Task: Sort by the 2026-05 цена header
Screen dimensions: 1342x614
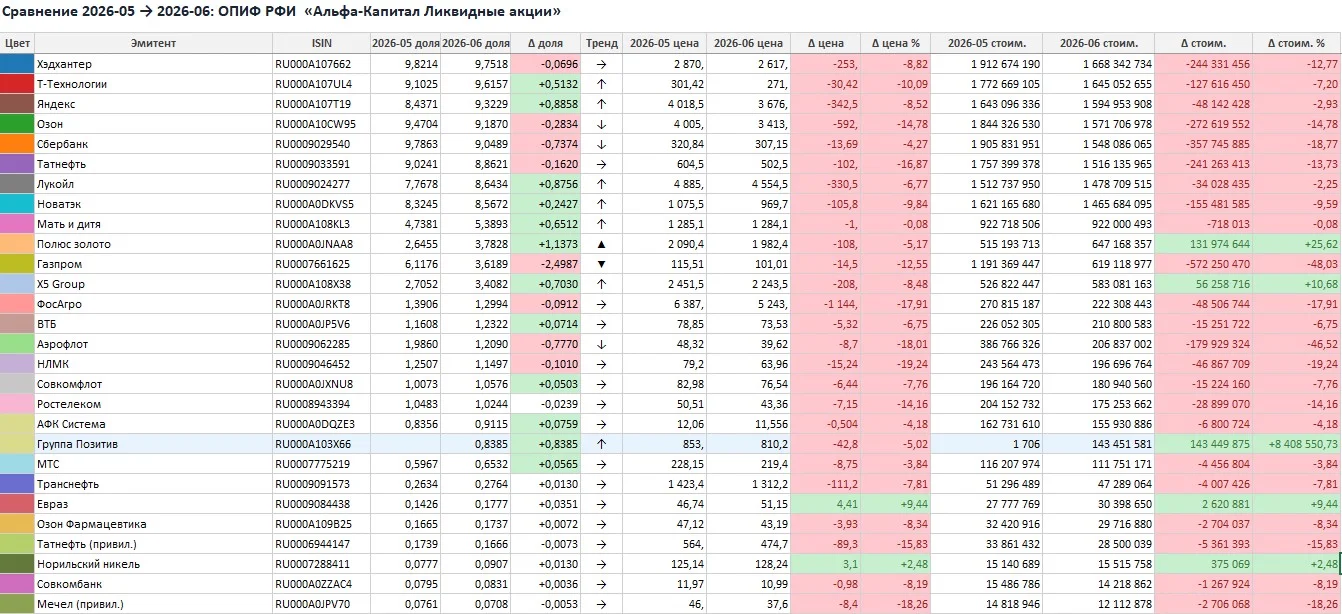Action: [x=664, y=43]
